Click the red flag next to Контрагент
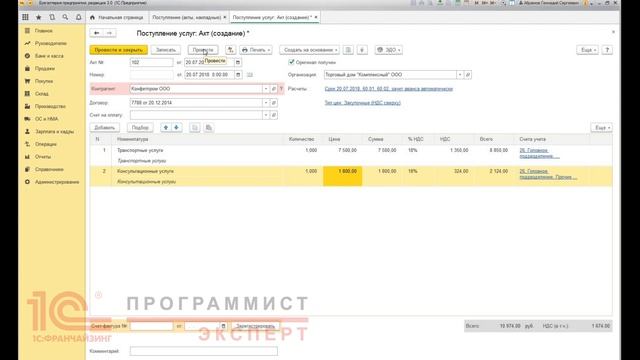This screenshot has width=640, height=360. [281, 89]
